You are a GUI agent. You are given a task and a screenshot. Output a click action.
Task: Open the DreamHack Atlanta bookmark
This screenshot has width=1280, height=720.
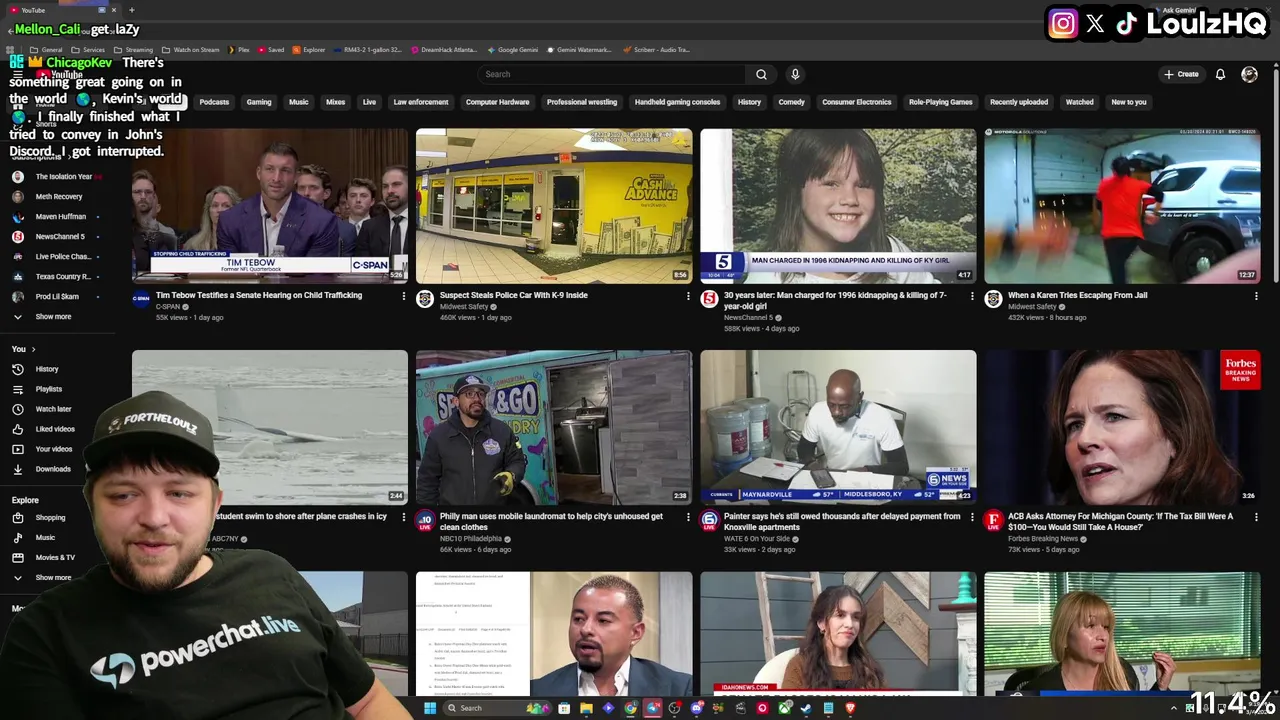point(443,49)
